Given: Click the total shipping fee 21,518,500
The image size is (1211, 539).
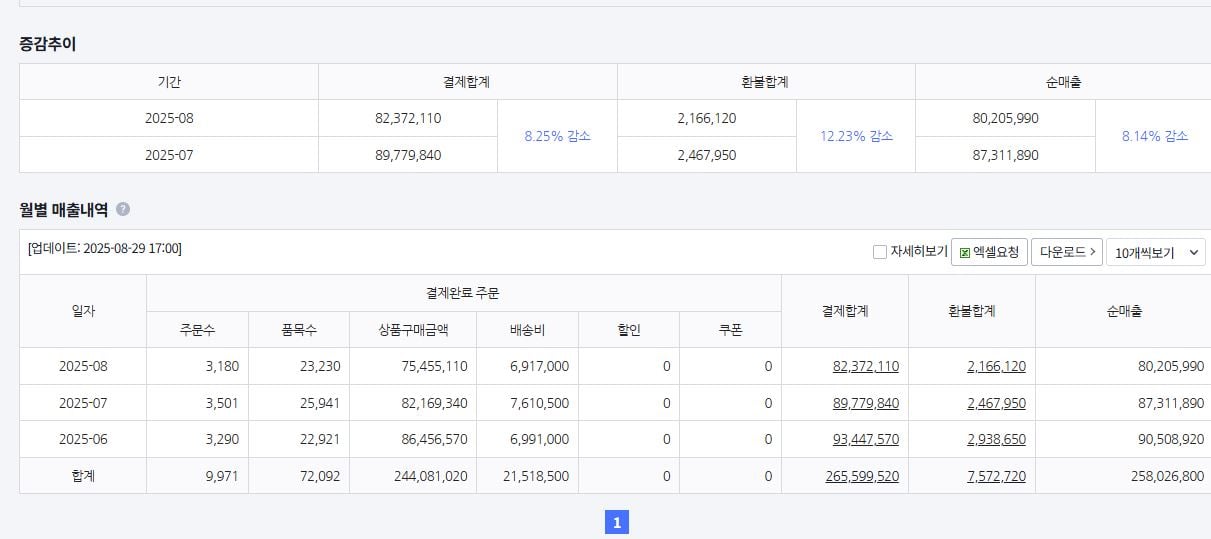Looking at the screenshot, I should pyautogui.click(x=535, y=477).
